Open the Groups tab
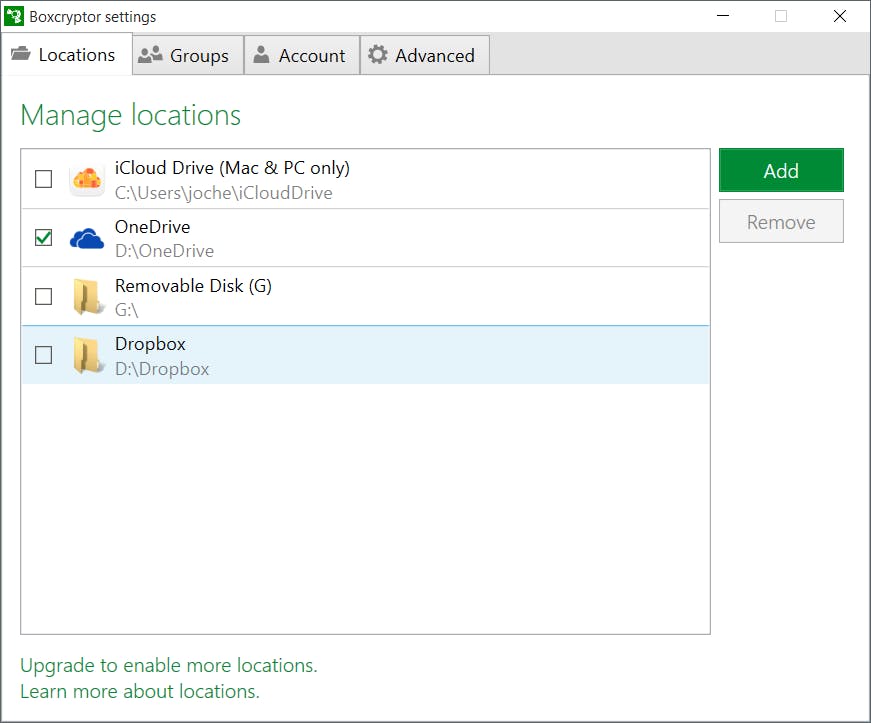 point(188,56)
